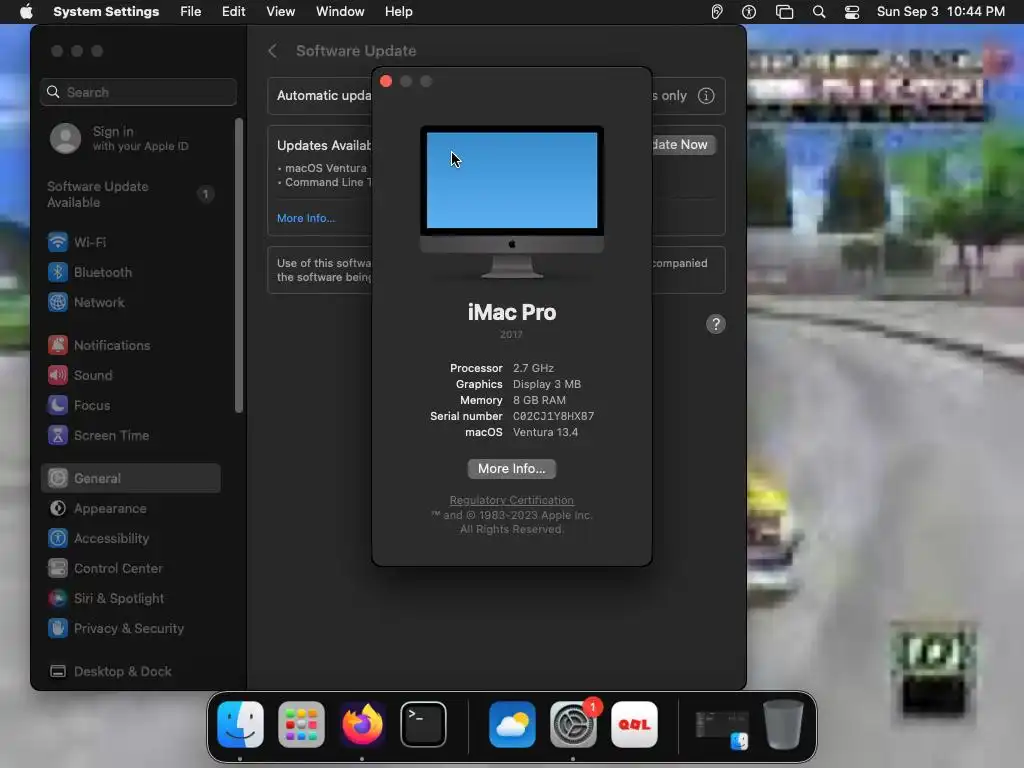Select the Accessibility icon in sidebar

click(57, 539)
